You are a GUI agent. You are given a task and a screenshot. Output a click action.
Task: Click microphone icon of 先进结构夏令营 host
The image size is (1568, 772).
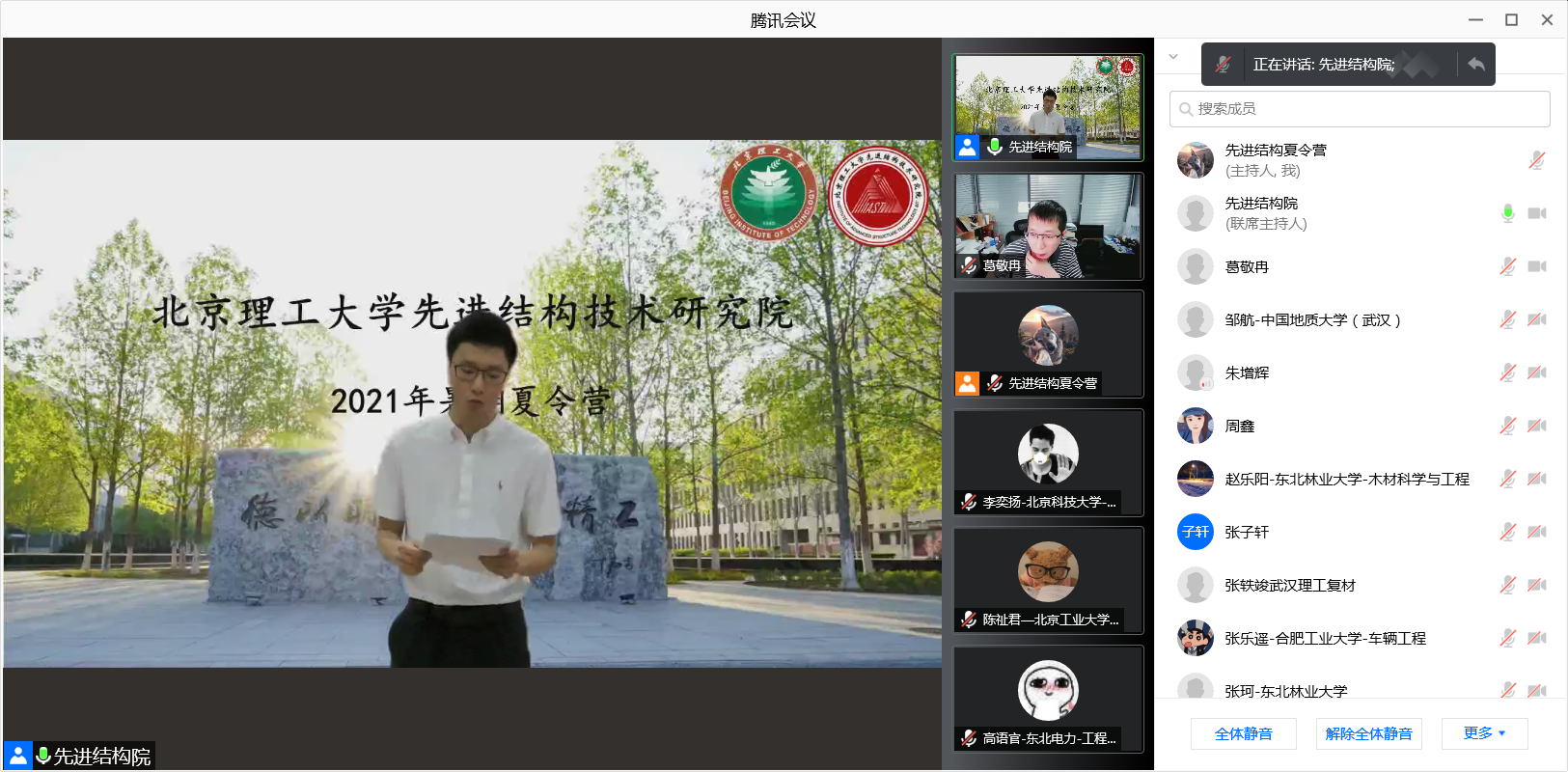tap(1536, 160)
